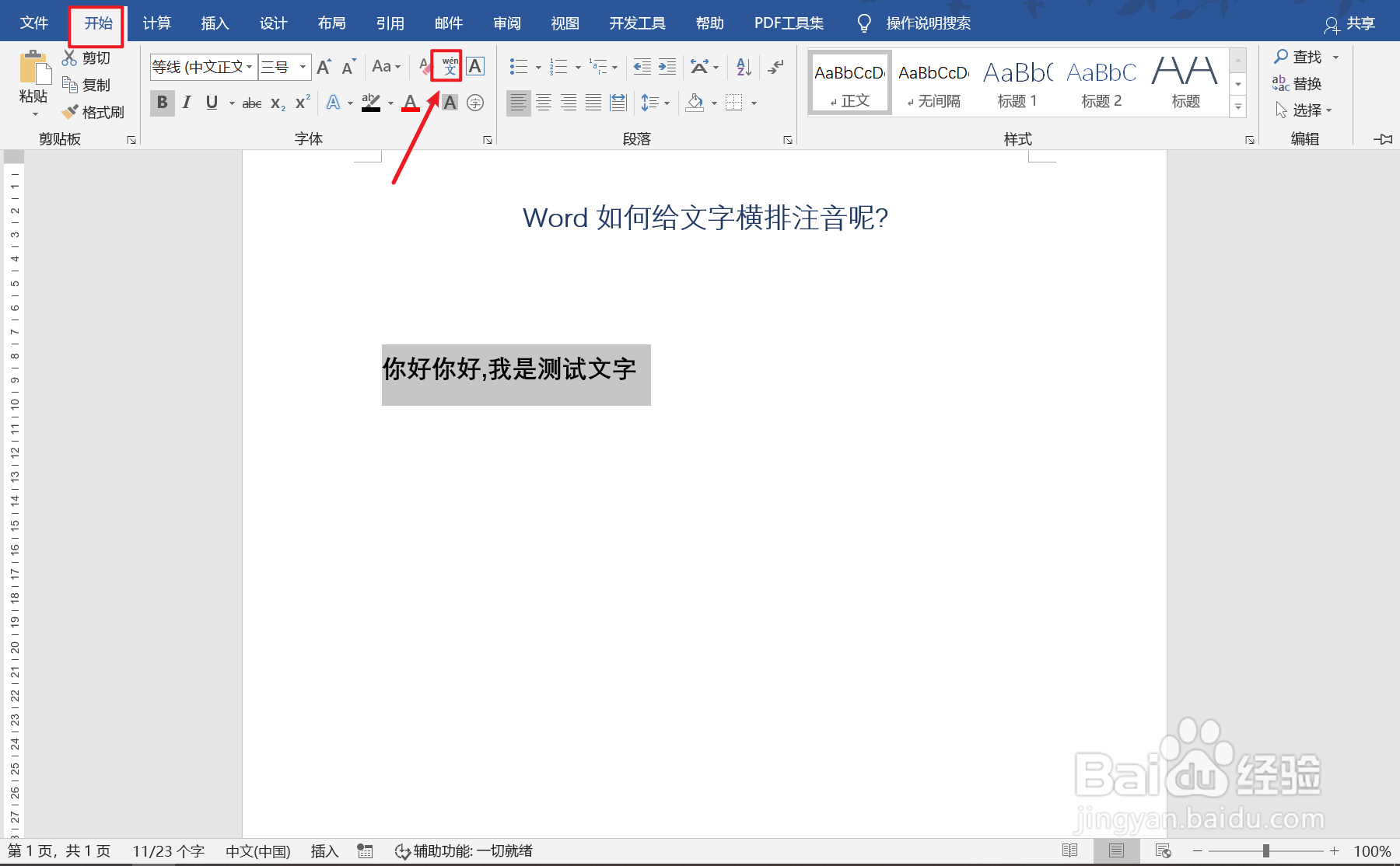Screen dimensions: 1400x866
Task: Switch to Web Layout view
Action: pos(1164,850)
